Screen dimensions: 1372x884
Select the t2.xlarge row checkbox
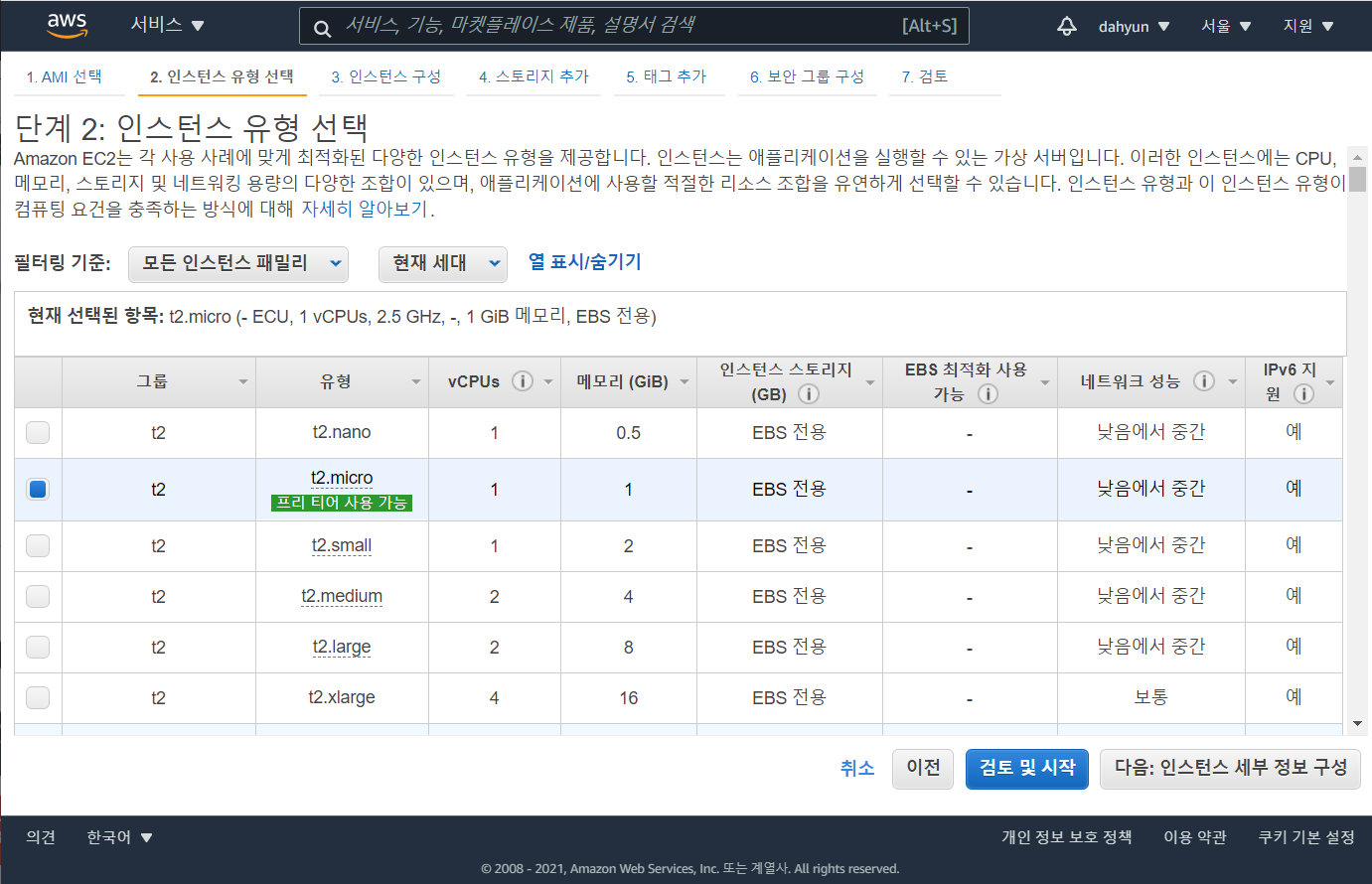pyautogui.click(x=38, y=697)
